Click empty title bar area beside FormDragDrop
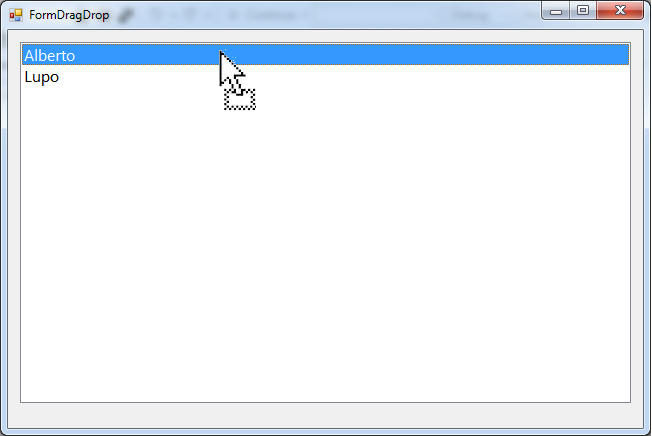 (324, 15)
